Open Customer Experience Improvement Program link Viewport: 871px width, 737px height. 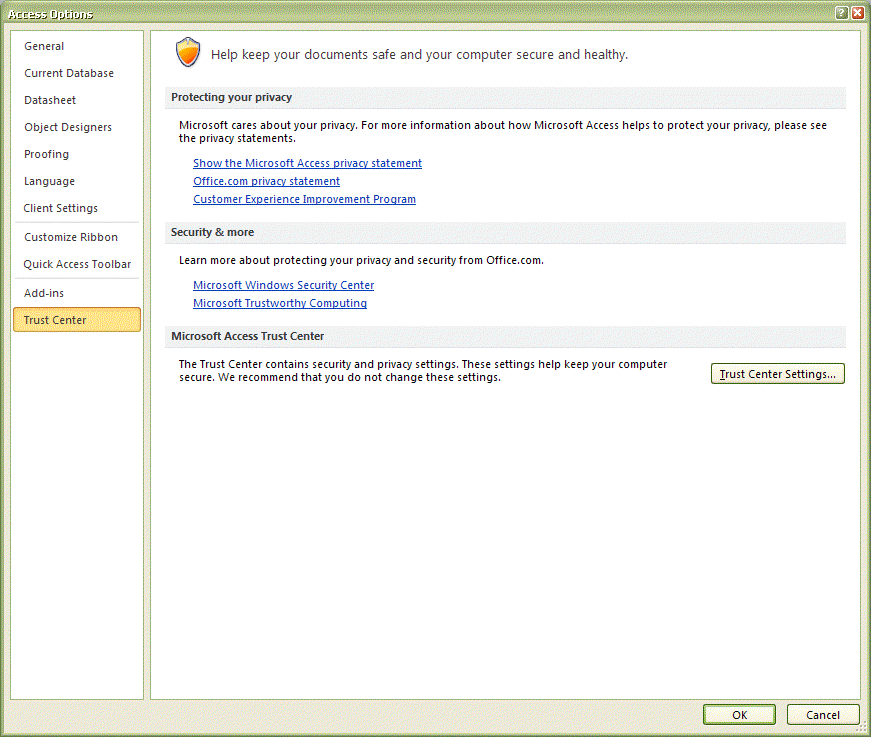coord(304,199)
